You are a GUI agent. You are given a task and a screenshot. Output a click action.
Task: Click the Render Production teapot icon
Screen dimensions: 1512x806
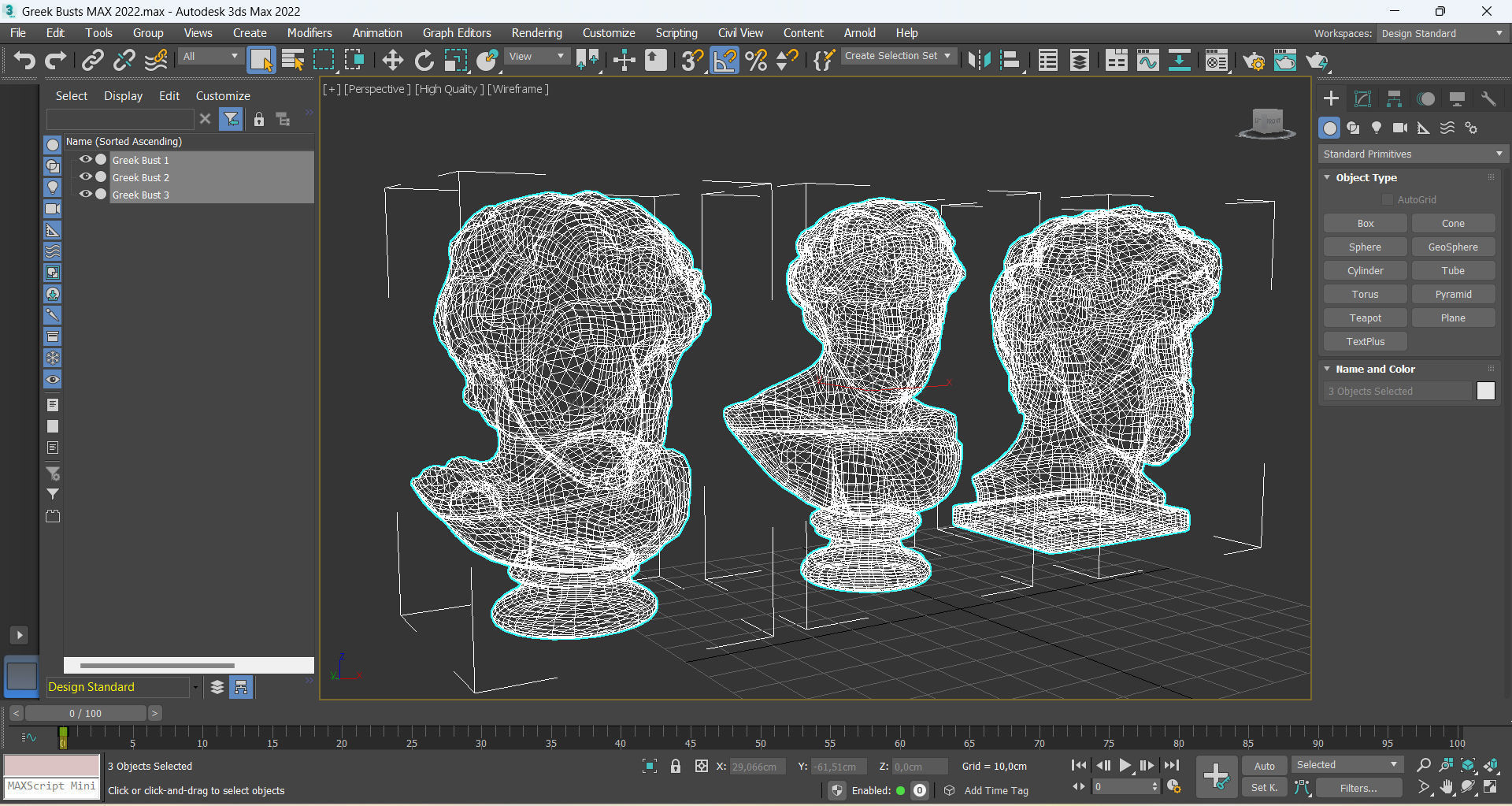(1317, 61)
